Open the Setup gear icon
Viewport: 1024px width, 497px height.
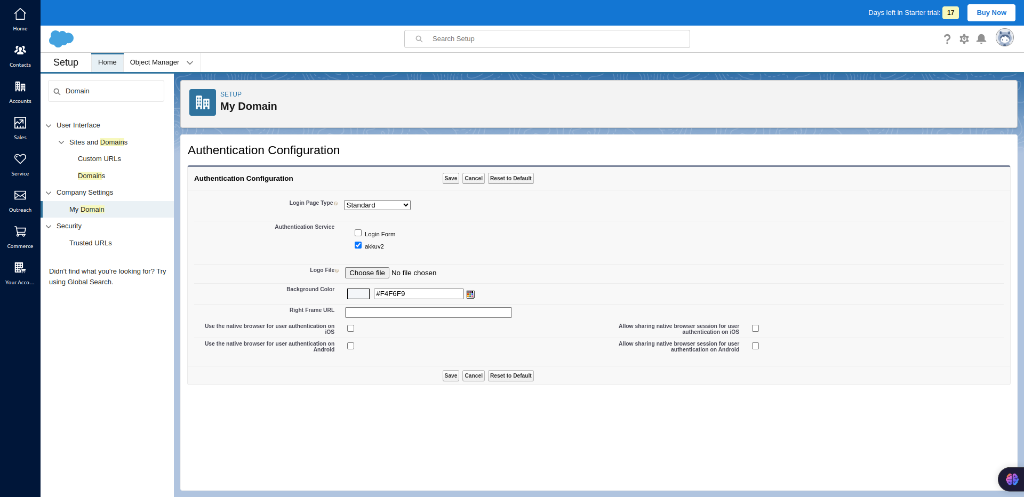pos(964,39)
